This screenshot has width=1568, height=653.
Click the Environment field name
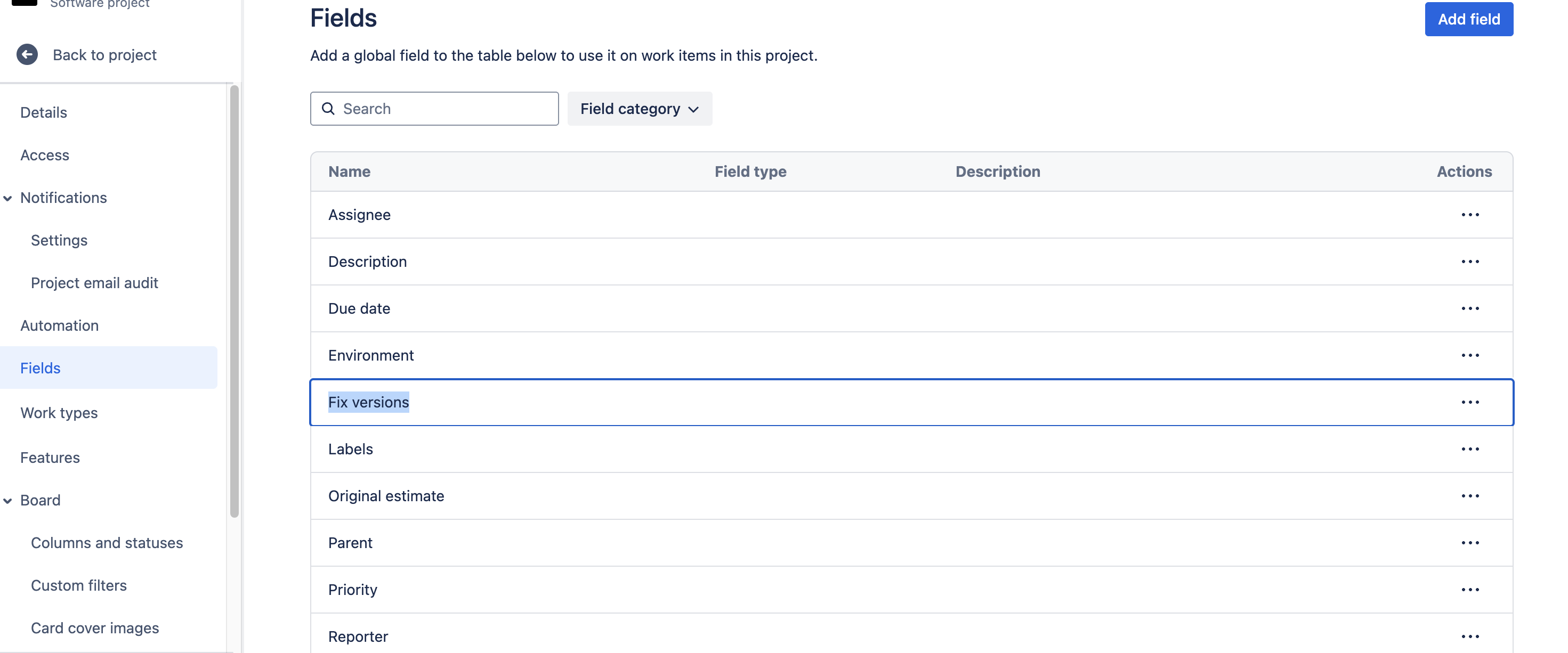tap(371, 355)
